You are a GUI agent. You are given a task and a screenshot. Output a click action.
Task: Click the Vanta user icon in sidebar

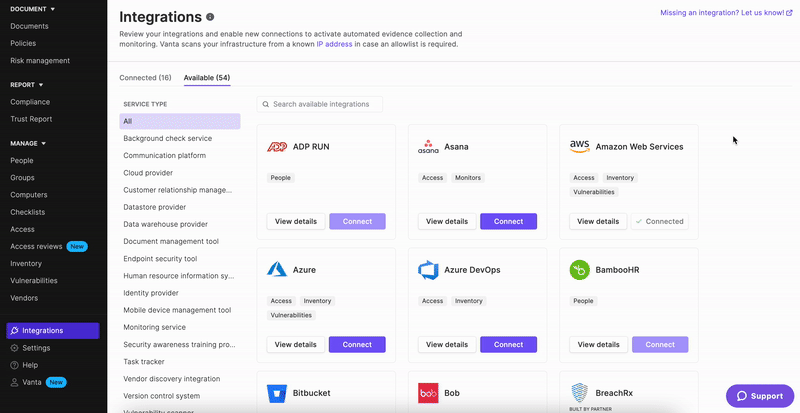point(14,382)
